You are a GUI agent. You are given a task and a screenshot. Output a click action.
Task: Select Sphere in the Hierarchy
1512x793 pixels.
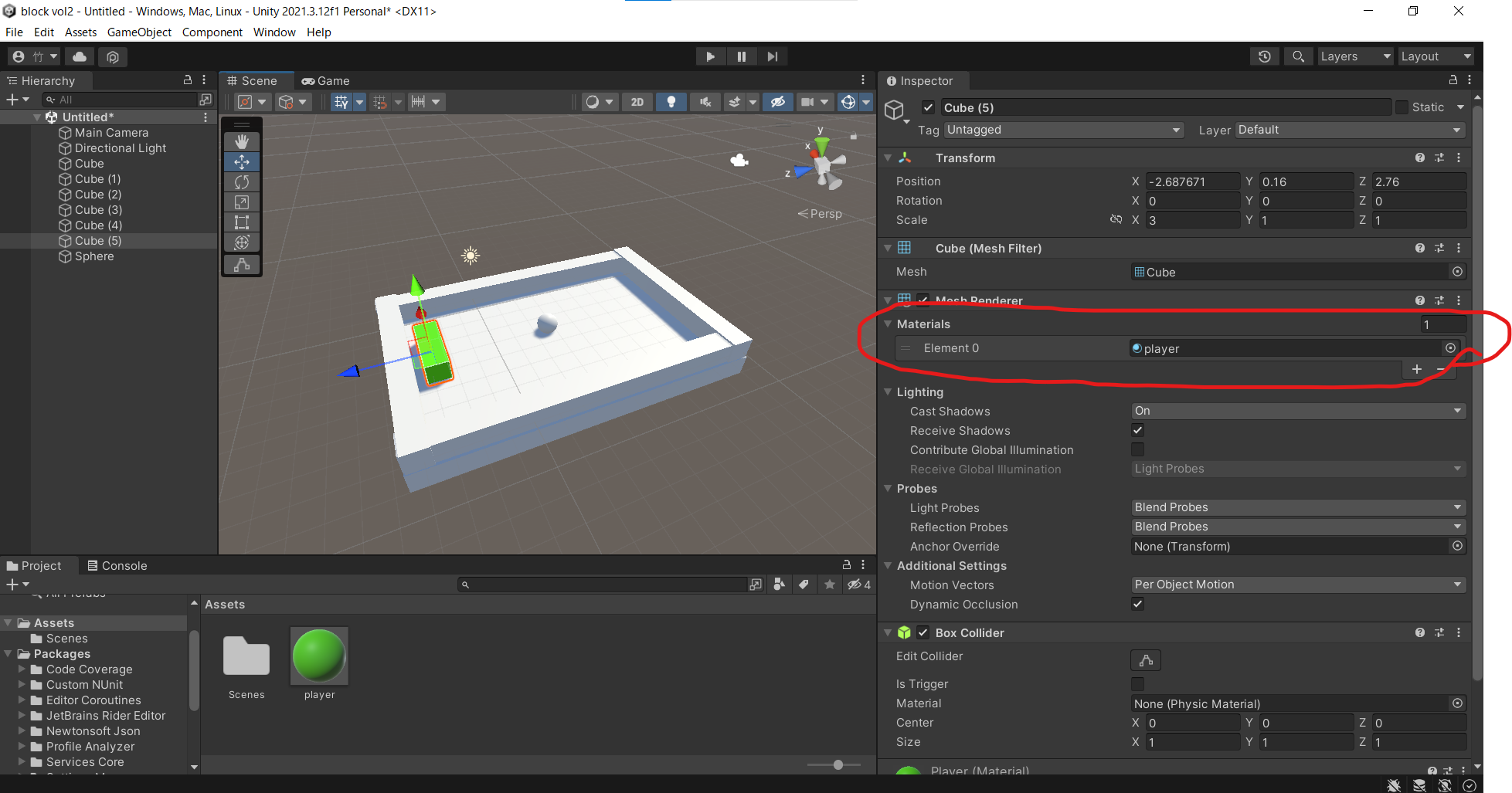coord(94,256)
